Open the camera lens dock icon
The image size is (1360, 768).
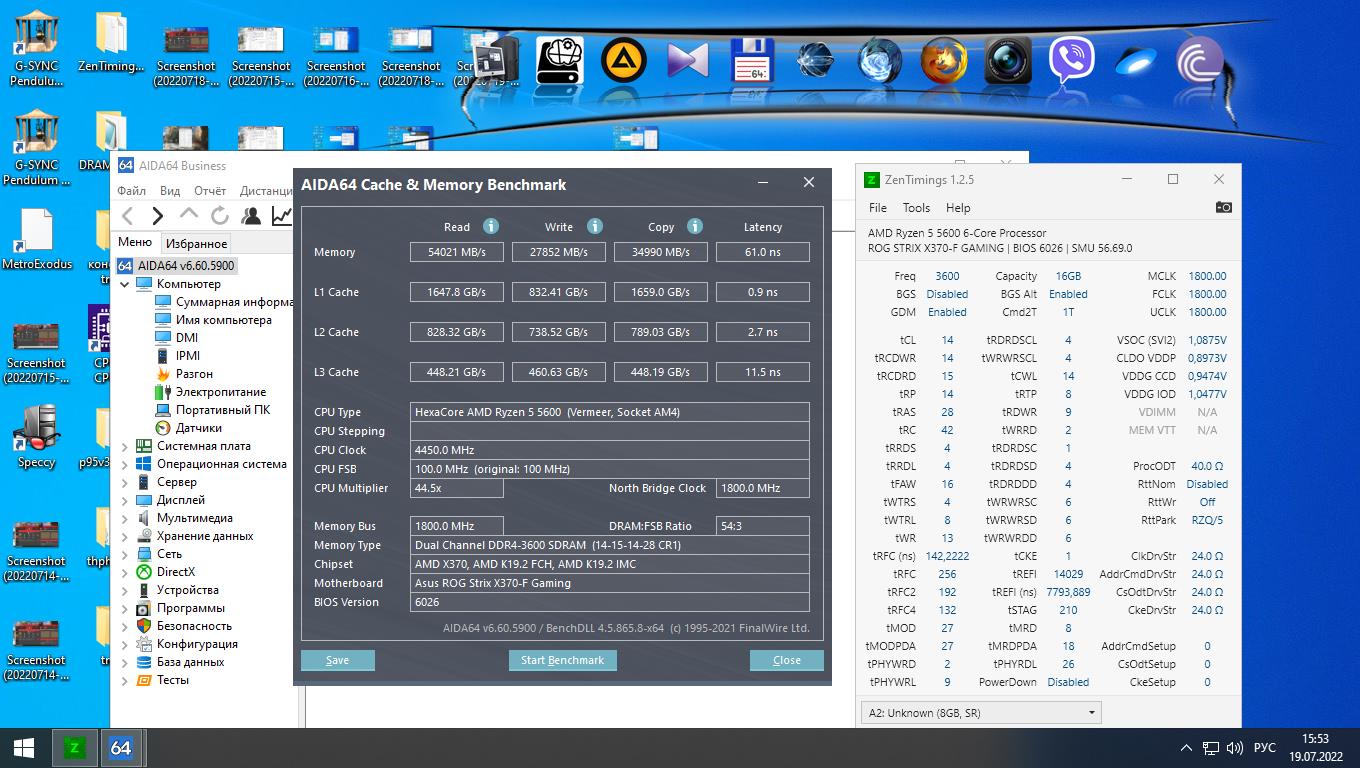(x=1007, y=61)
